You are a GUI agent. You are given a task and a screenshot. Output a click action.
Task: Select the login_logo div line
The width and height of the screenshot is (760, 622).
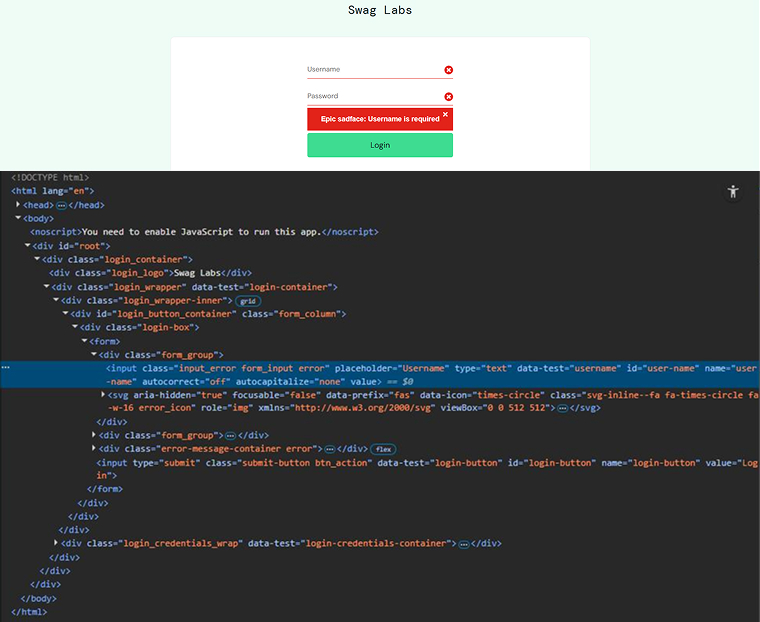(x=150, y=273)
